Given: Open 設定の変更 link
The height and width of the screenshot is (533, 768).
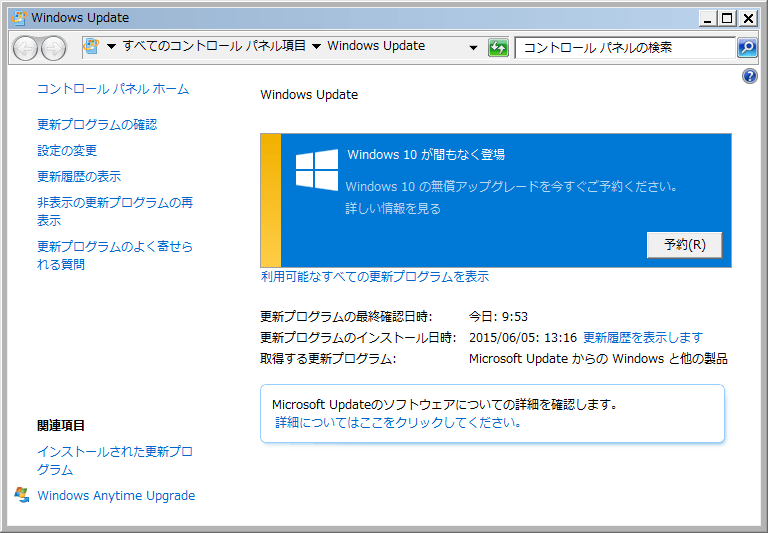Looking at the screenshot, I should point(67,150).
